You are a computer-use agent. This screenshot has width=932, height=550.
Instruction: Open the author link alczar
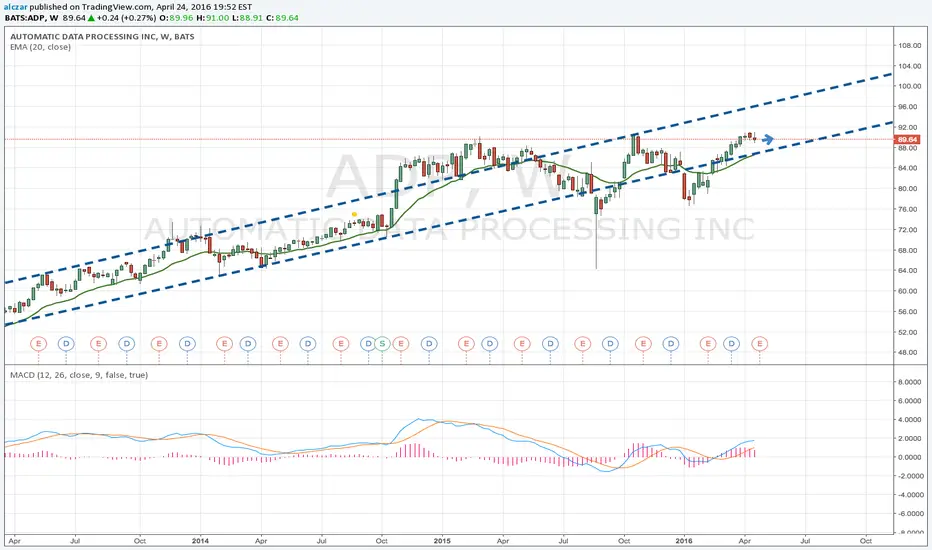(15, 7)
